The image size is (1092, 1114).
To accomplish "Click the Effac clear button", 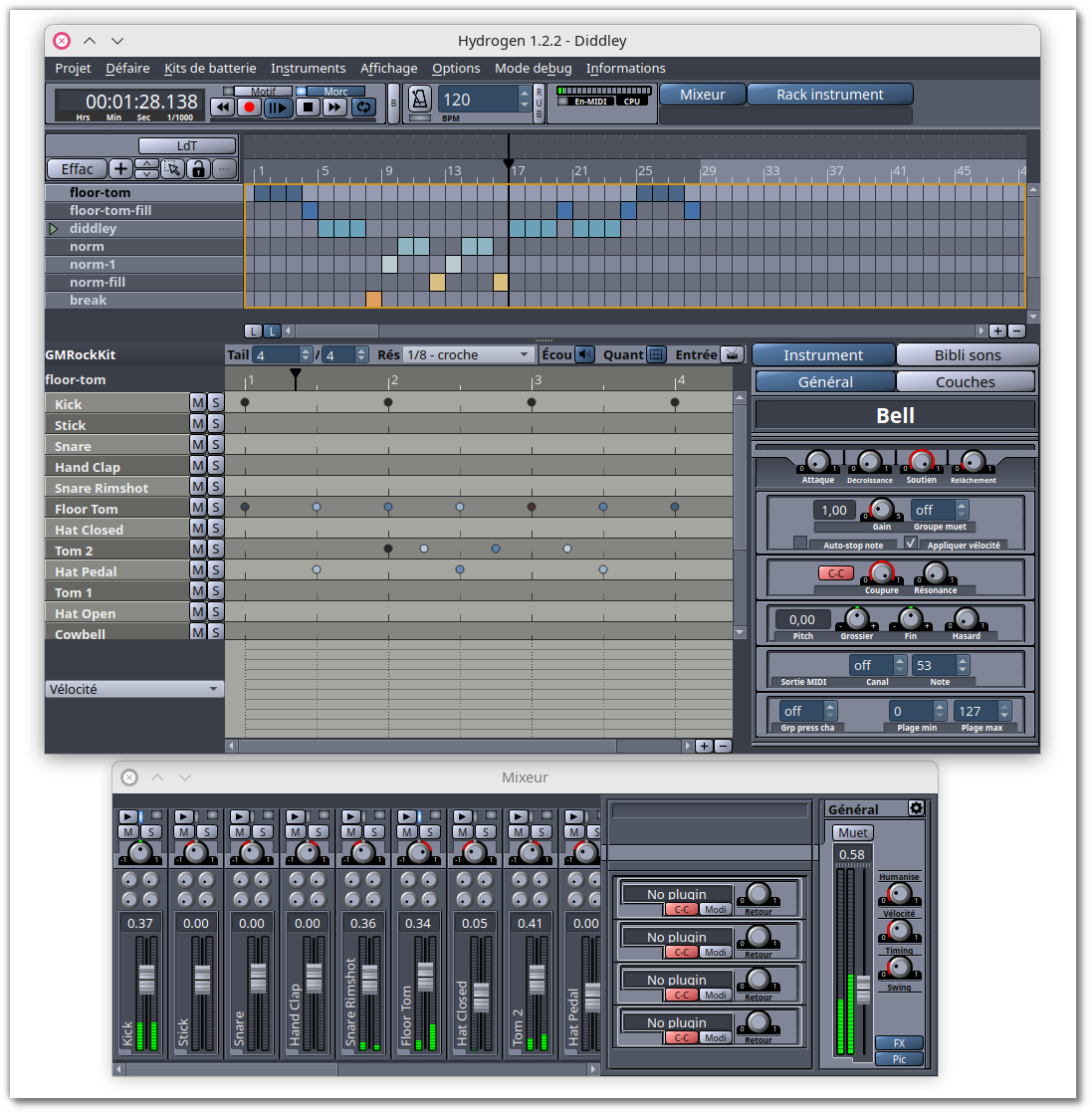I will coord(77,169).
